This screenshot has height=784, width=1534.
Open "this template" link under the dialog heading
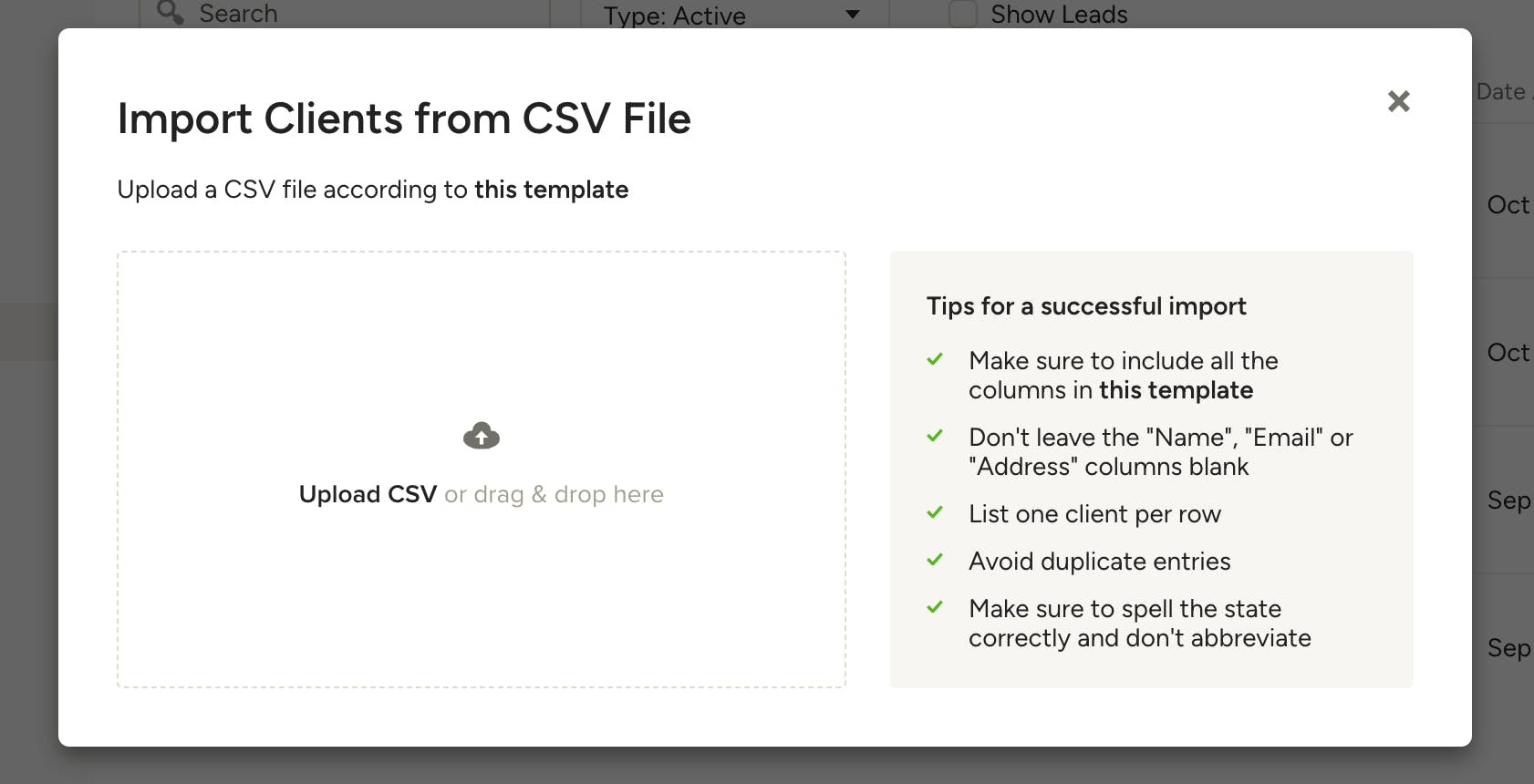coord(551,190)
